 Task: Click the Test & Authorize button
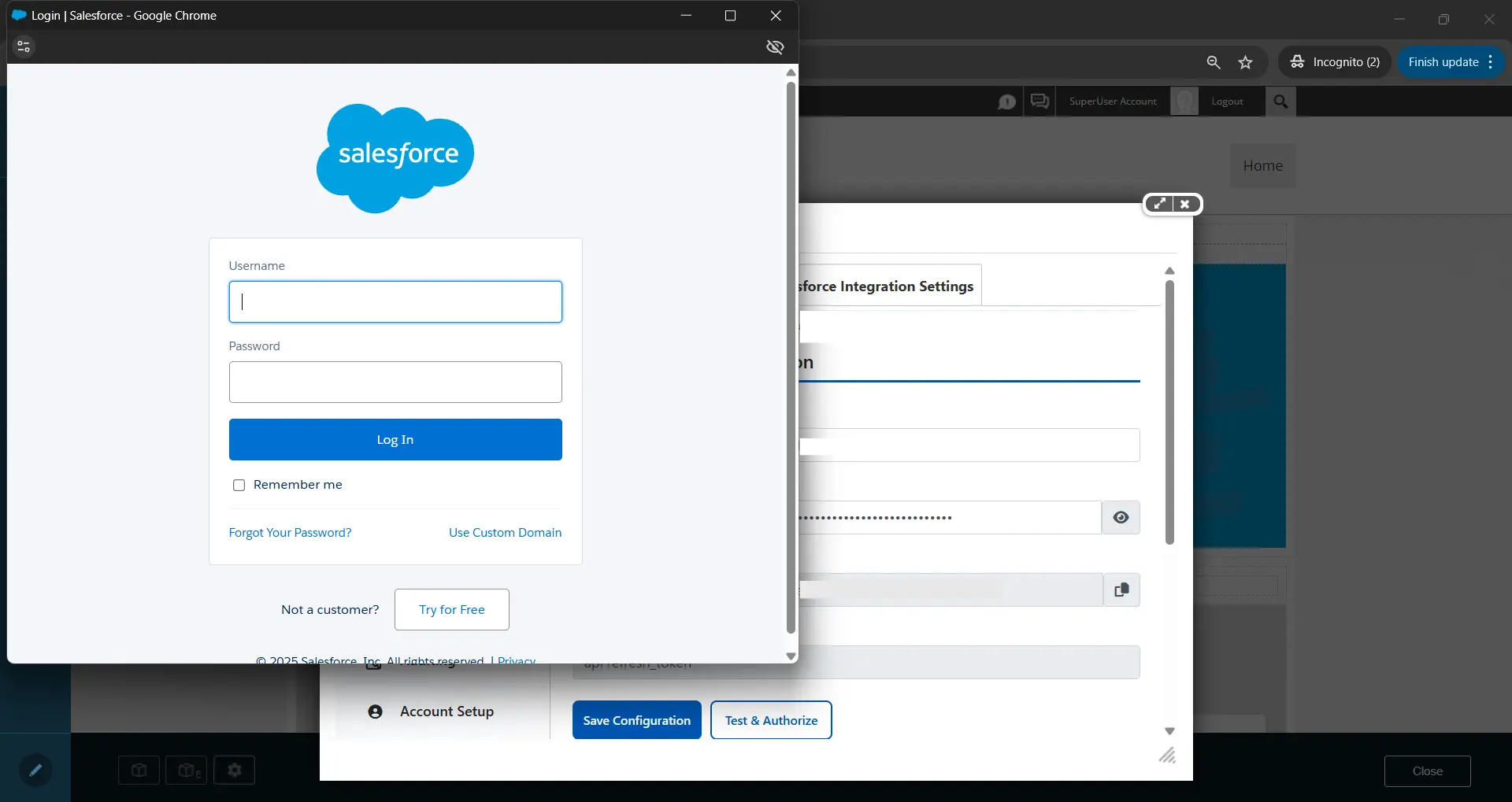(771, 720)
